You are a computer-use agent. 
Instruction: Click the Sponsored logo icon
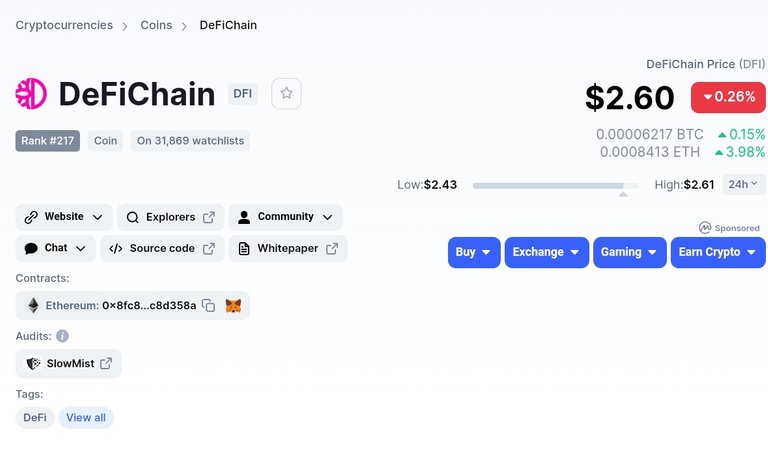pos(705,228)
